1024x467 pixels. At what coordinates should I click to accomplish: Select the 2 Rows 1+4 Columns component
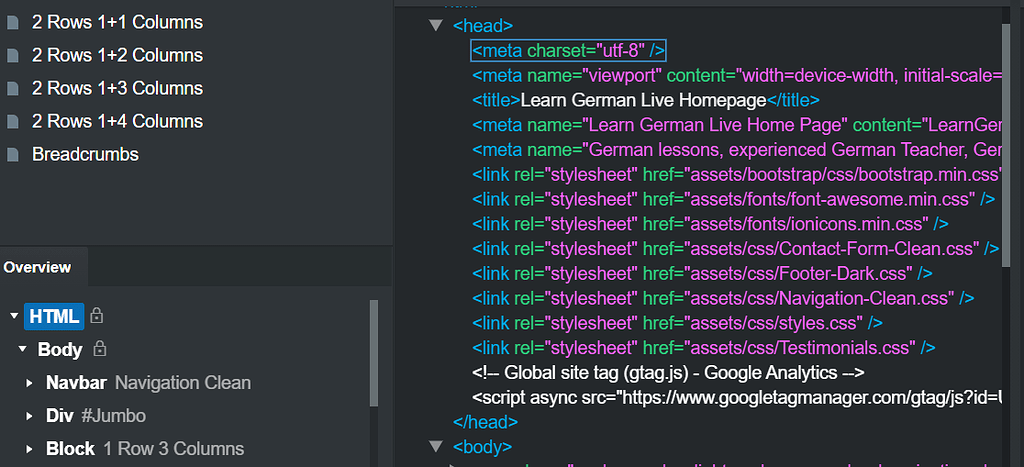(x=118, y=121)
